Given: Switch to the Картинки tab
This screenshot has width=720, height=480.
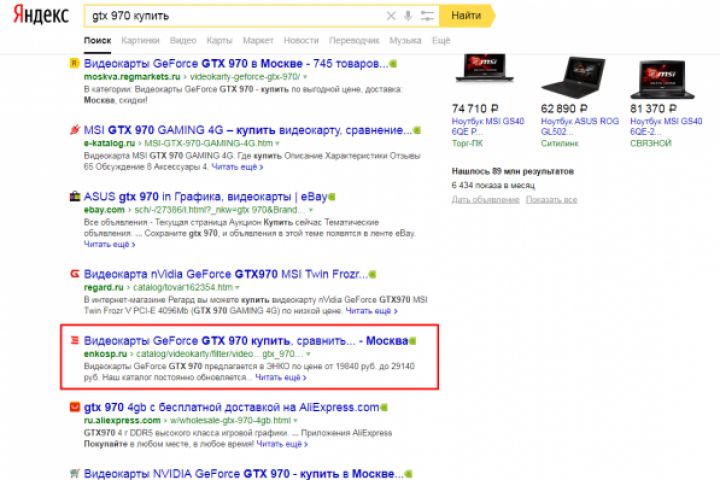Looking at the screenshot, I should pos(140,40).
